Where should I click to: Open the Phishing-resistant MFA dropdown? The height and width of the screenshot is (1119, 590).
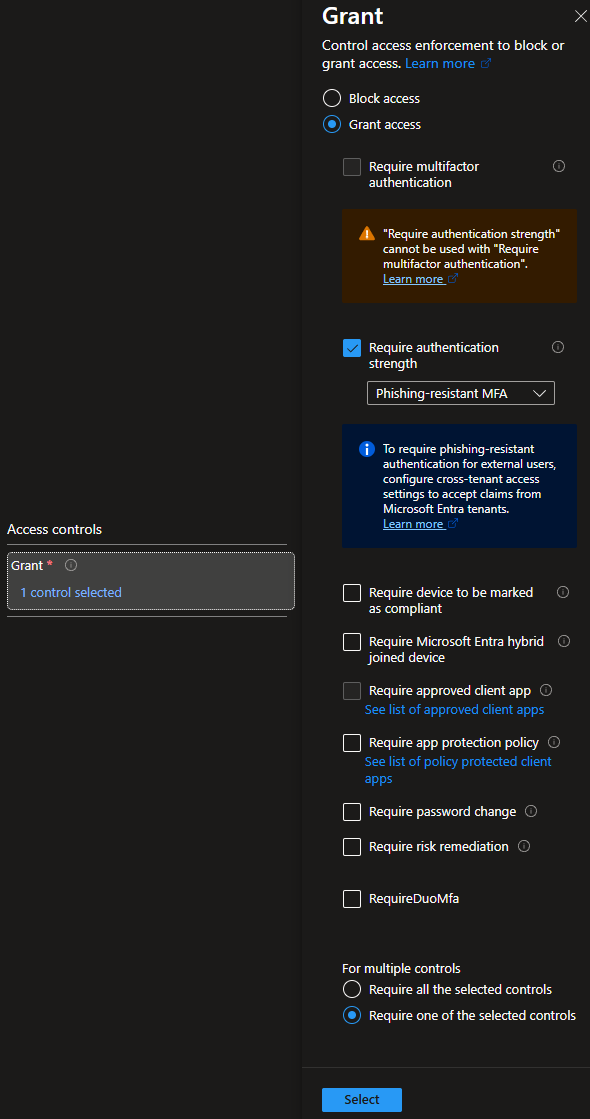coord(461,393)
